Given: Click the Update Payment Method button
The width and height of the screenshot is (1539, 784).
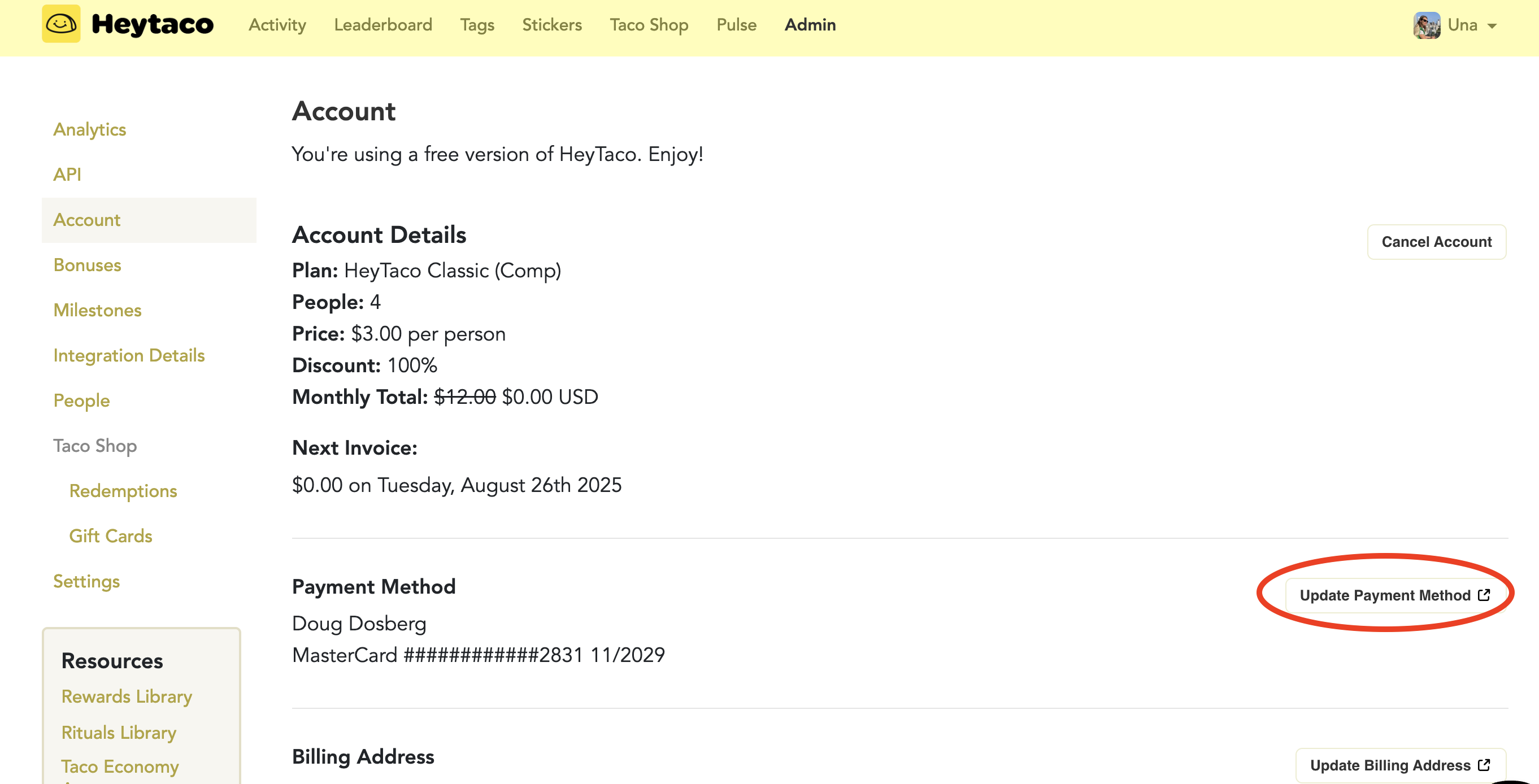Looking at the screenshot, I should 1395,595.
